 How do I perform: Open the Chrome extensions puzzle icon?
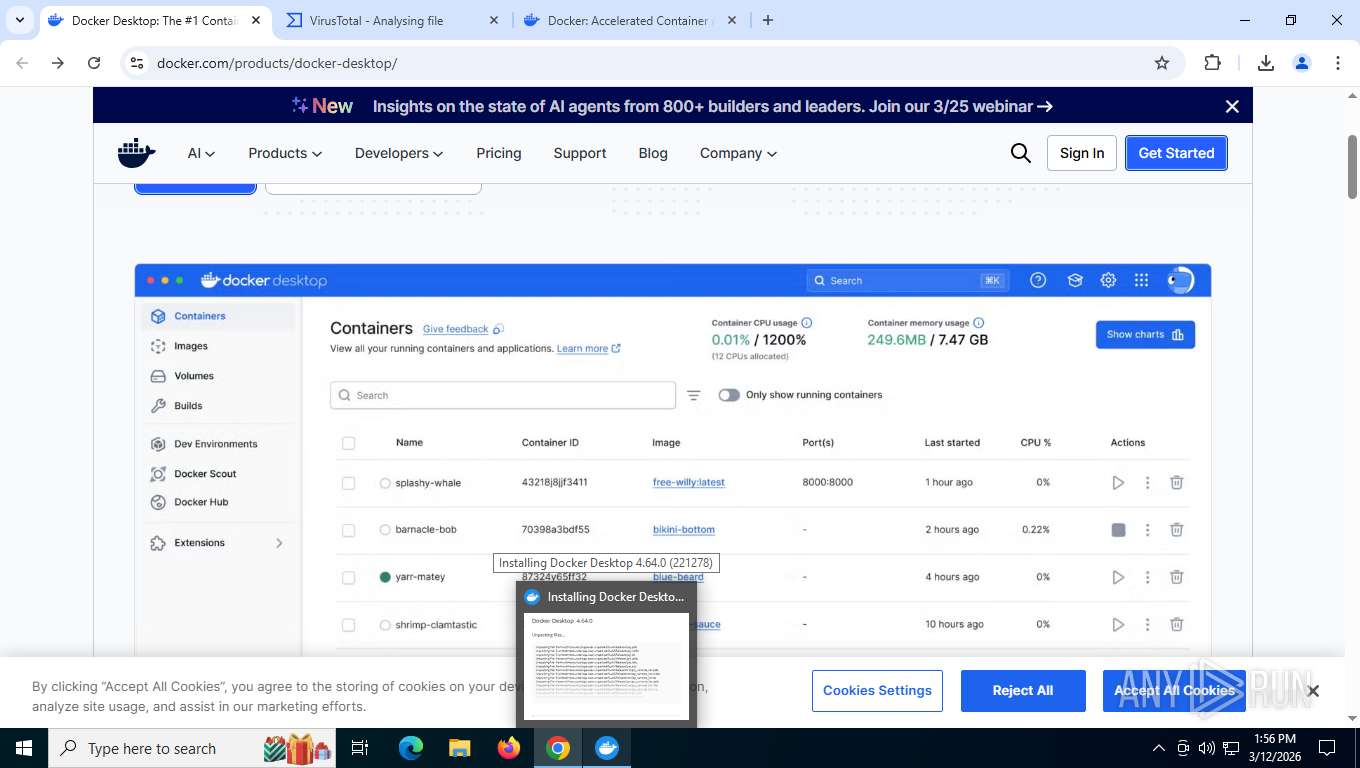(x=1212, y=63)
